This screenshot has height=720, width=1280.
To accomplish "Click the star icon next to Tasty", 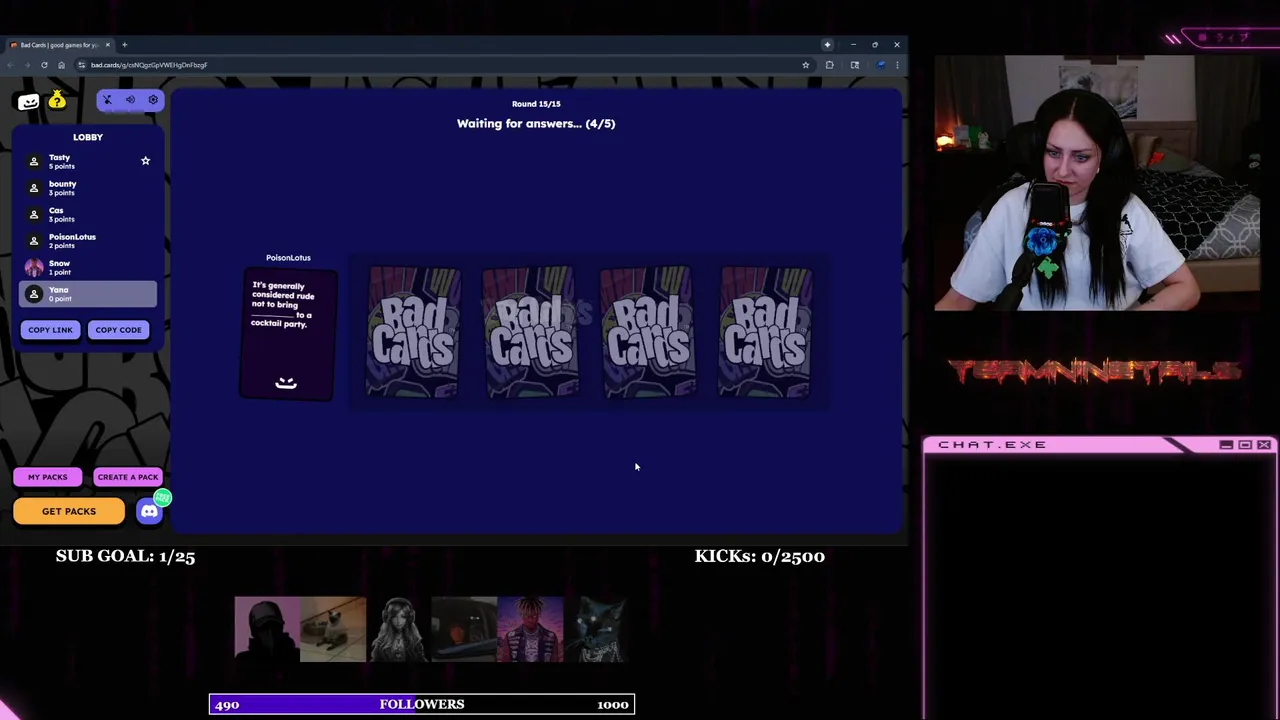I will pyautogui.click(x=145, y=161).
